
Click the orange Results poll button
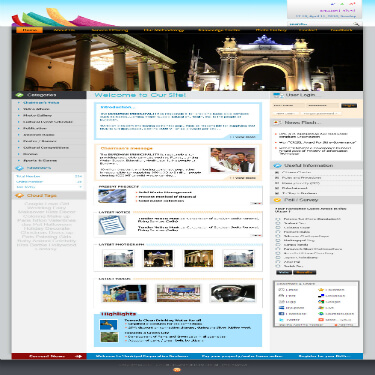304,272
